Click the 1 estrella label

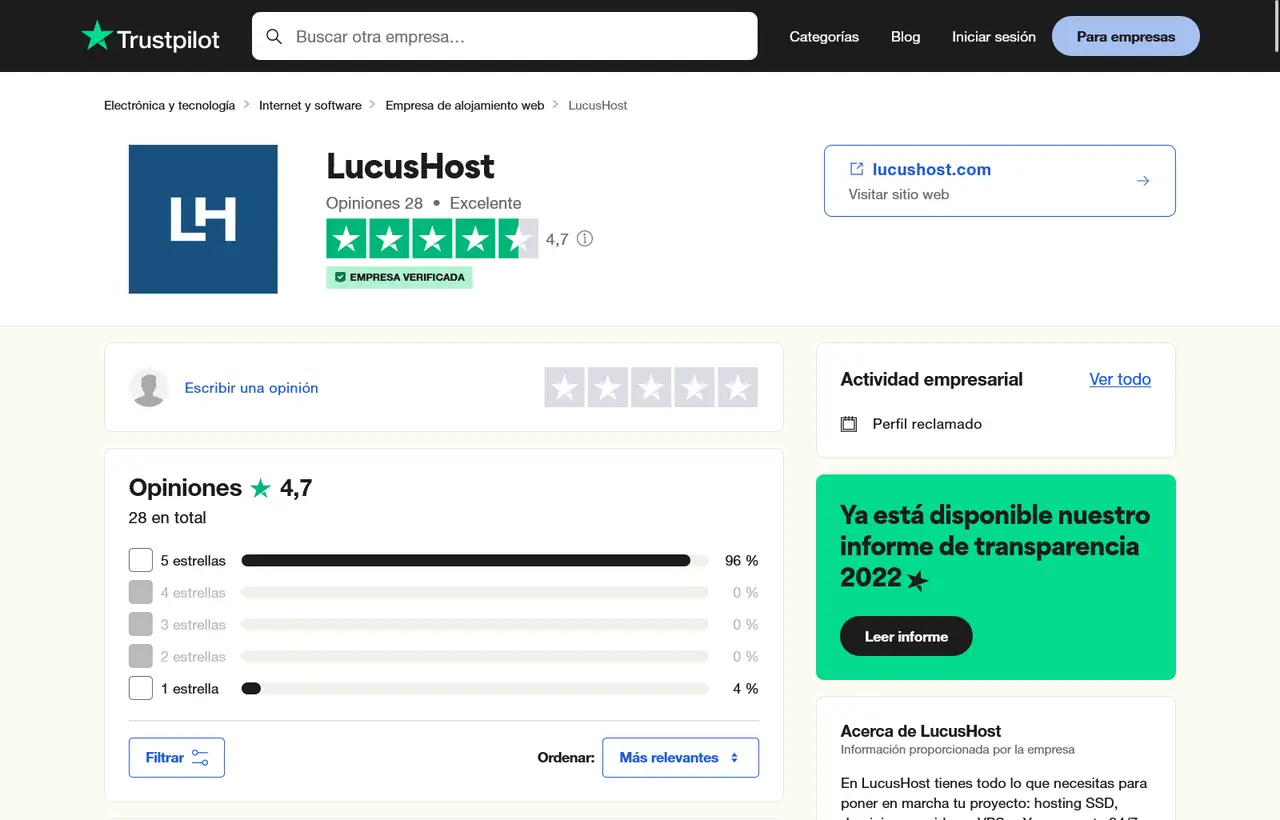[x=190, y=689]
